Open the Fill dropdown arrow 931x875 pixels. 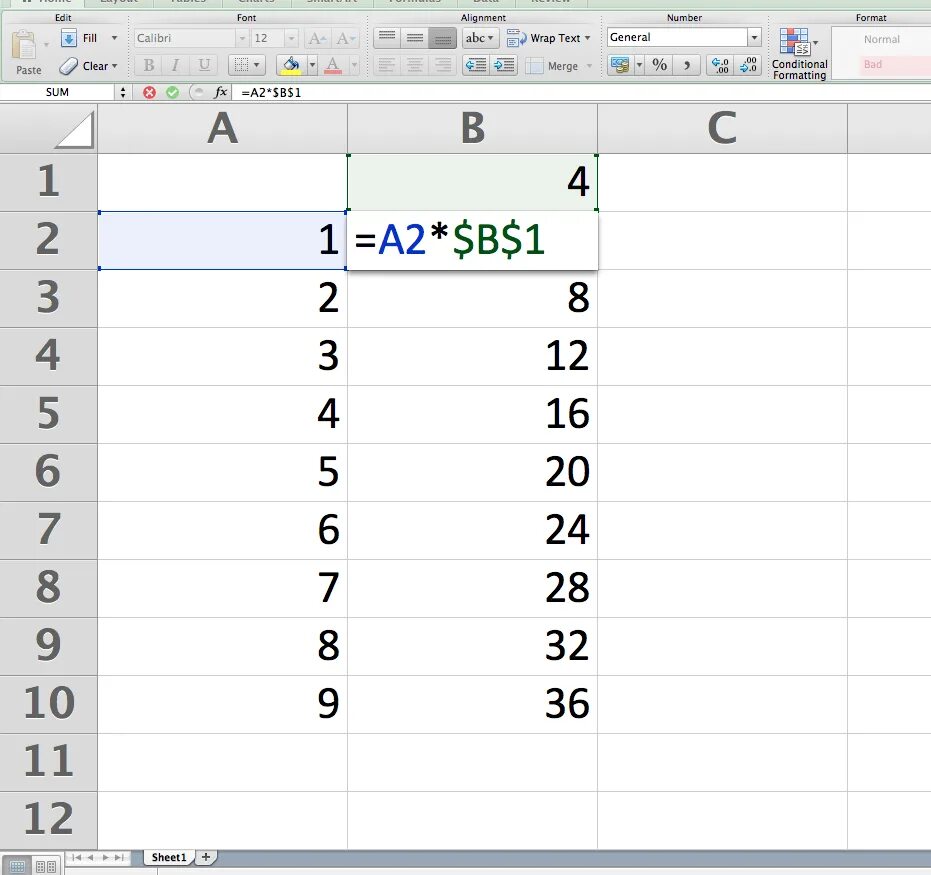point(114,38)
